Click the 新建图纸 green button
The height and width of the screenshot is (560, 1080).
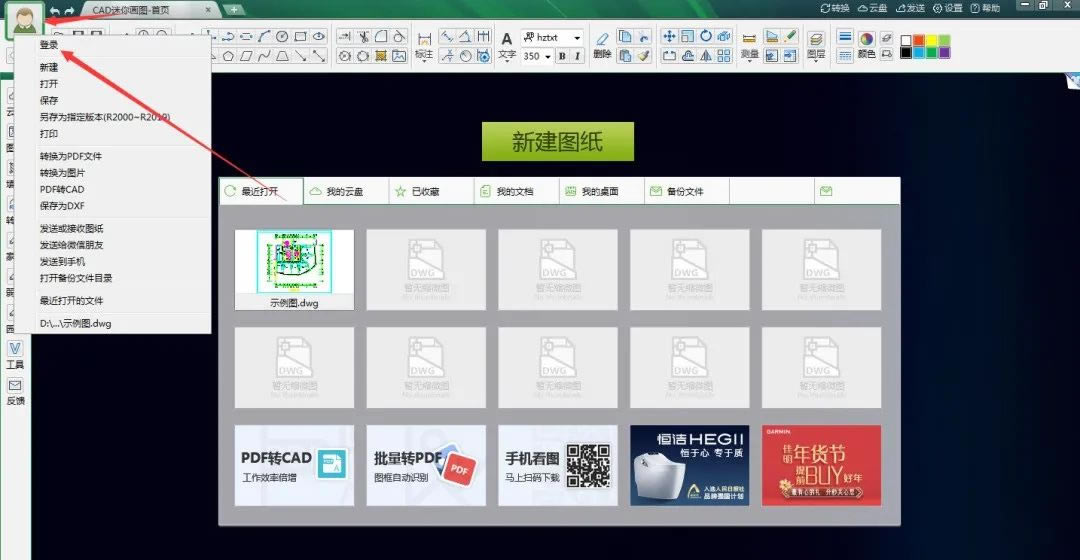pos(557,142)
